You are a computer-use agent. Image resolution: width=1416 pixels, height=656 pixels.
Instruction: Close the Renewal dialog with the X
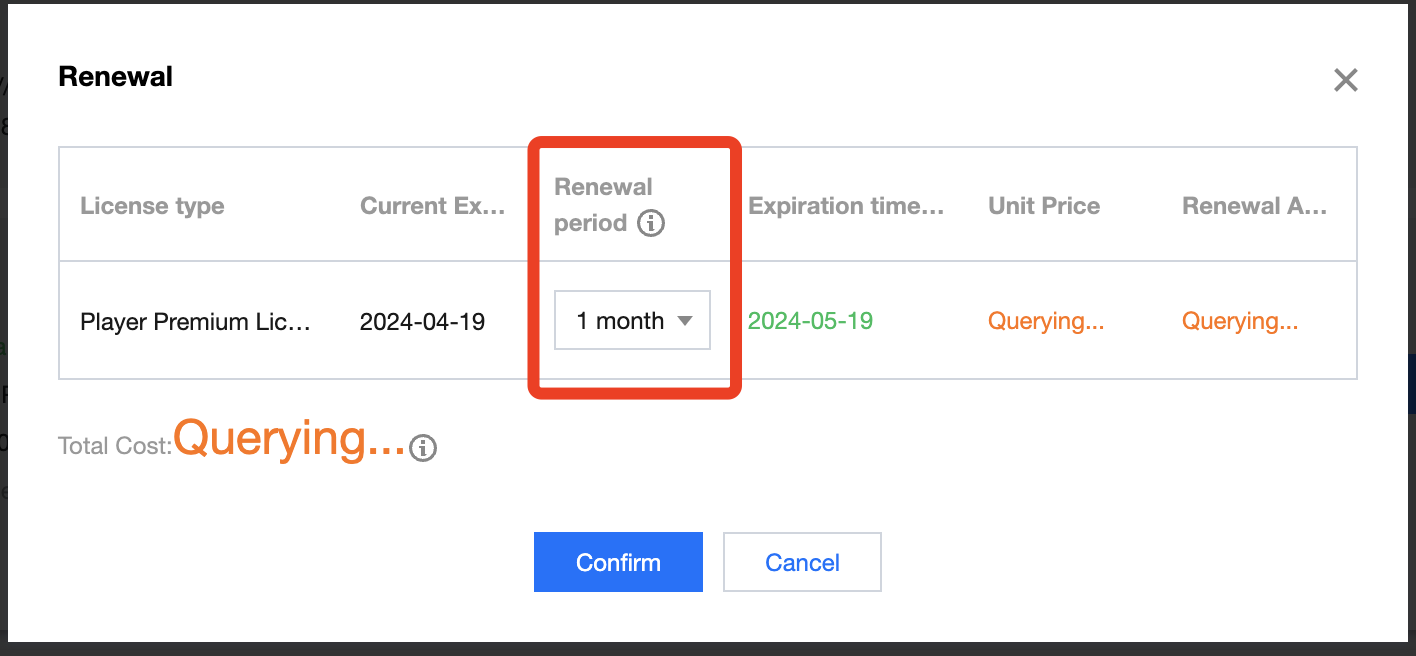coord(1345,81)
